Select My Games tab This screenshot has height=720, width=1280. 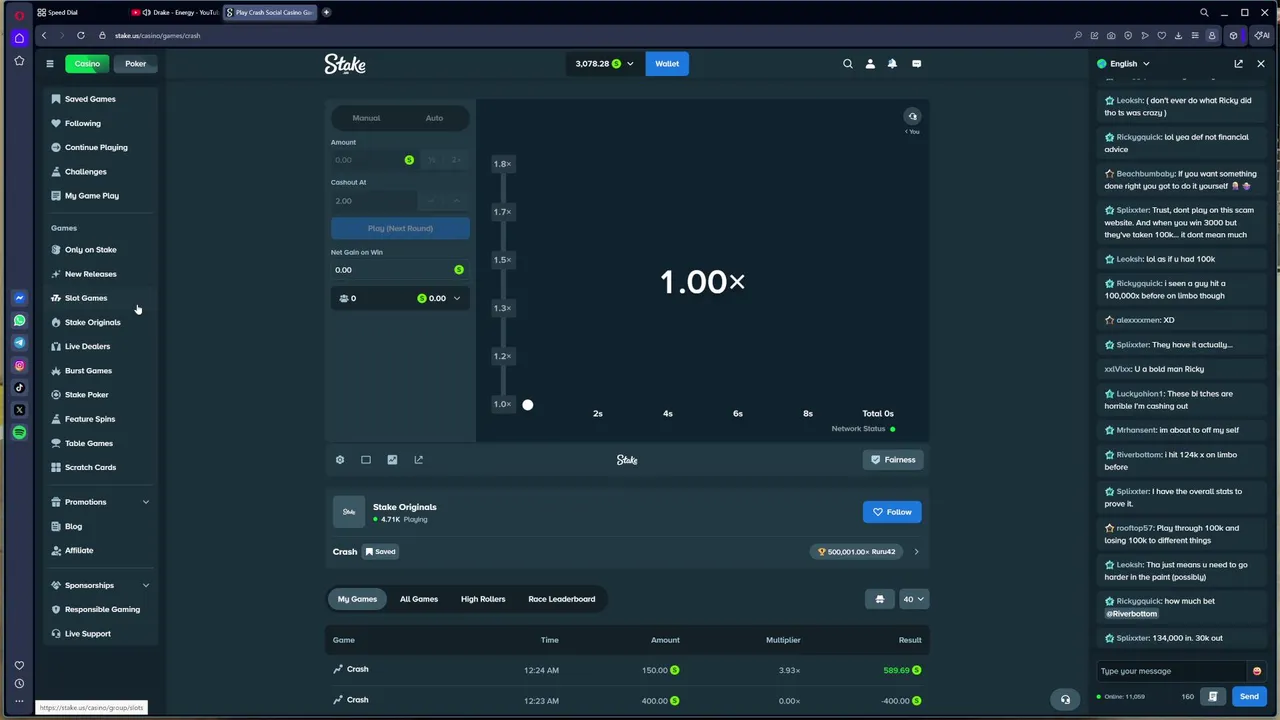coord(357,599)
